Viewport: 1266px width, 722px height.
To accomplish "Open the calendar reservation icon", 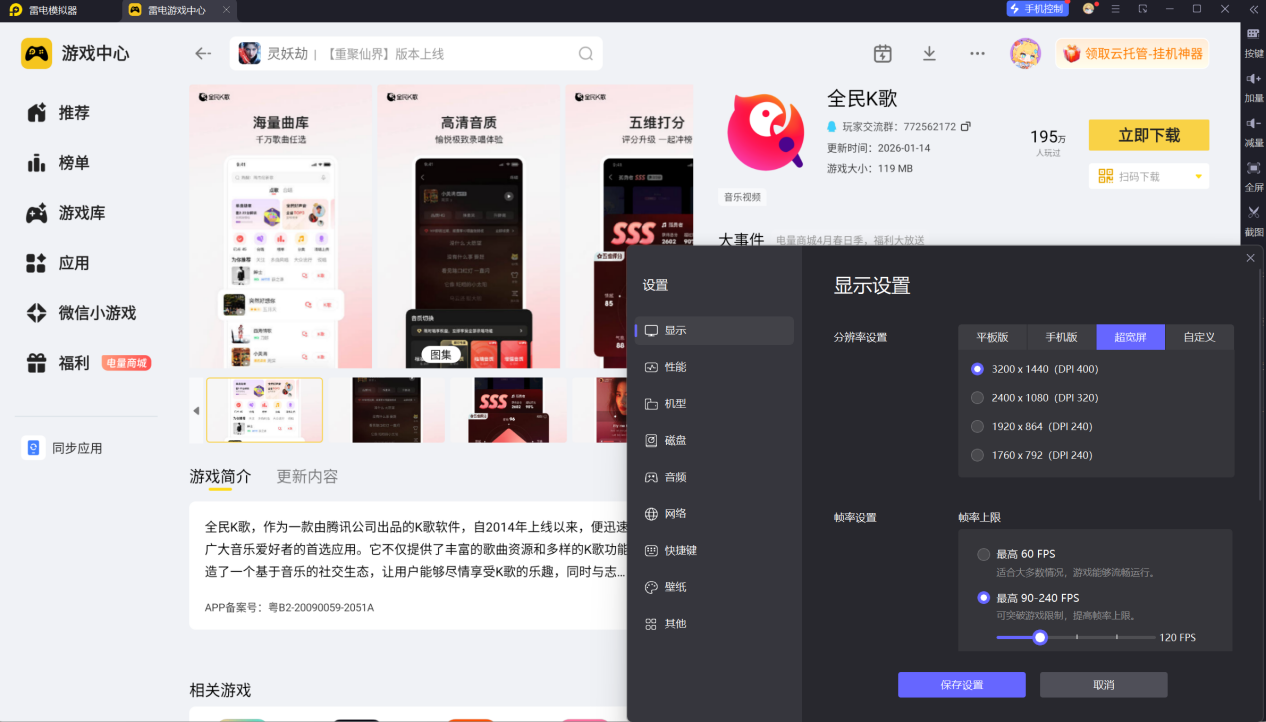I will point(882,54).
